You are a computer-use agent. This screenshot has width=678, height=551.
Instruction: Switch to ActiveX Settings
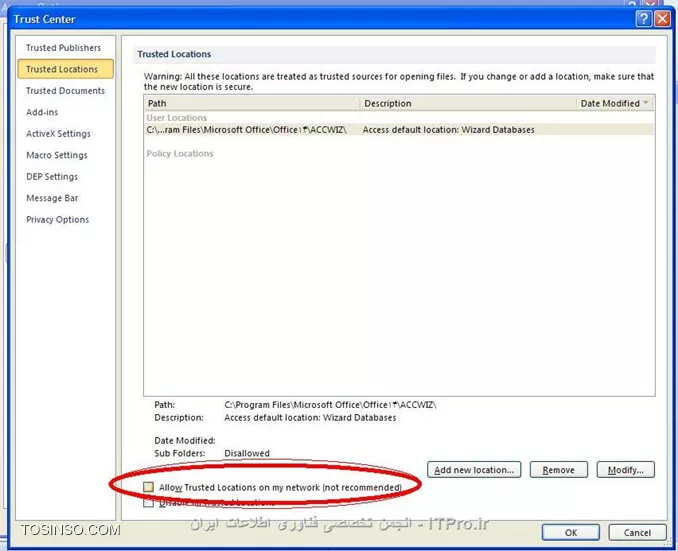[58, 134]
